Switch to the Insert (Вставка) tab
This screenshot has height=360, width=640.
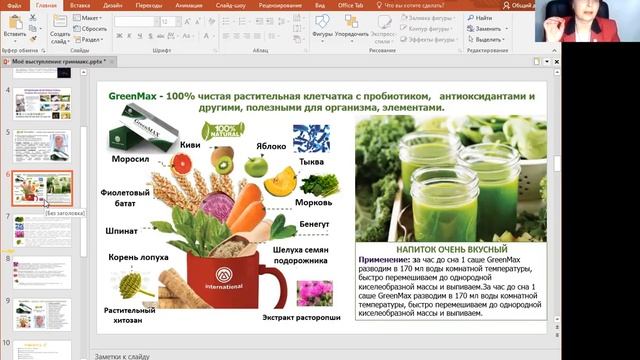click(80, 5)
